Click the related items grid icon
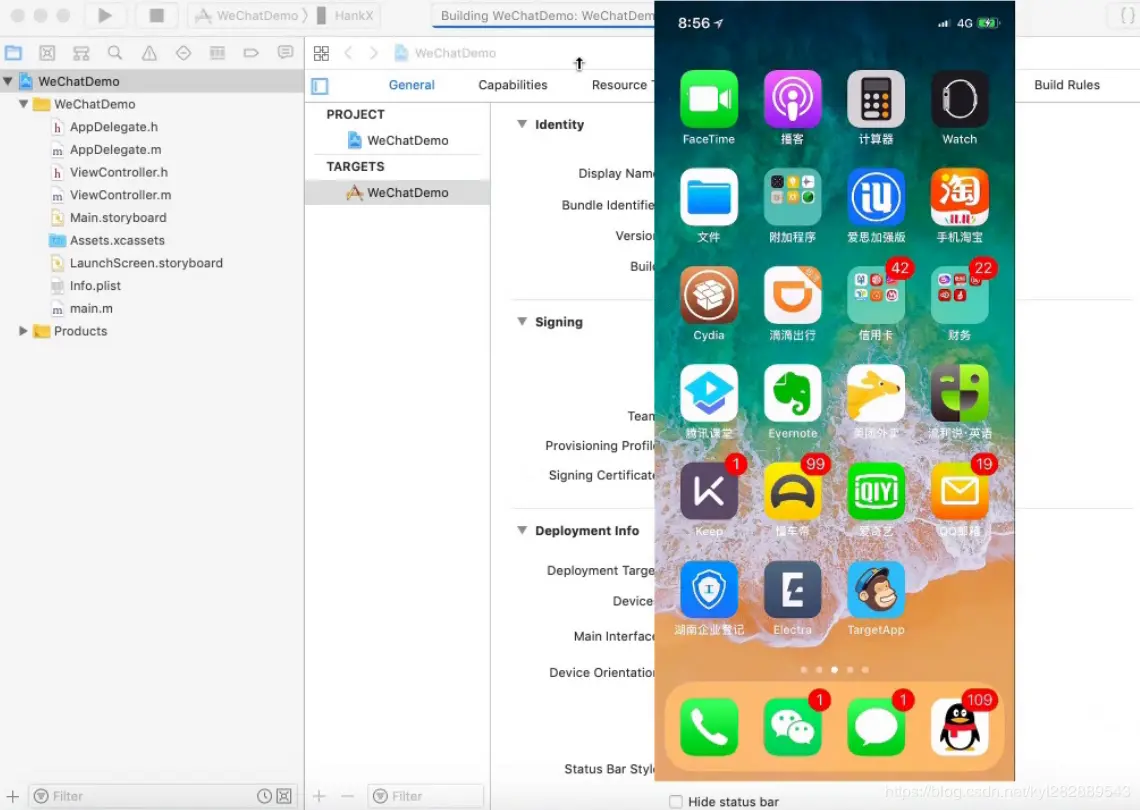1140x810 pixels. [x=321, y=53]
